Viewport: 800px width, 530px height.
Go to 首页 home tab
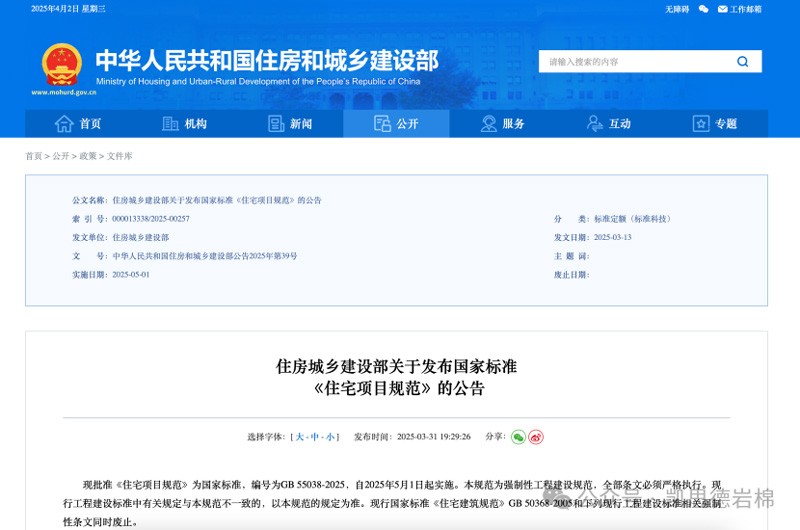click(x=78, y=124)
